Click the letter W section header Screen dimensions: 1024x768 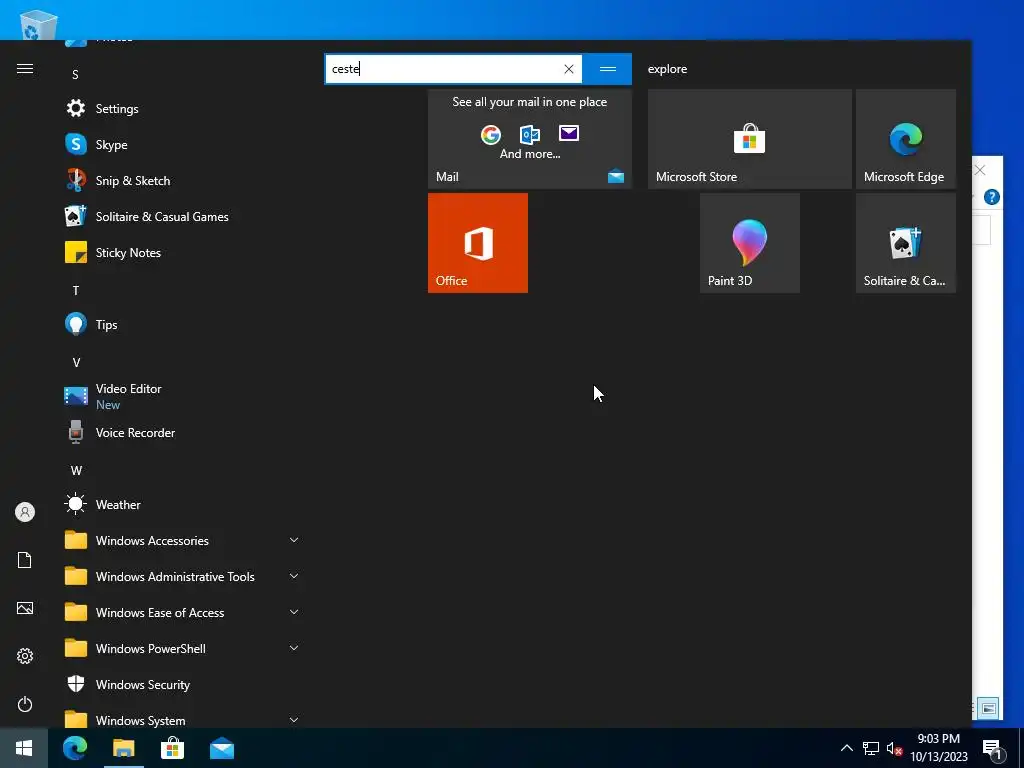76,470
